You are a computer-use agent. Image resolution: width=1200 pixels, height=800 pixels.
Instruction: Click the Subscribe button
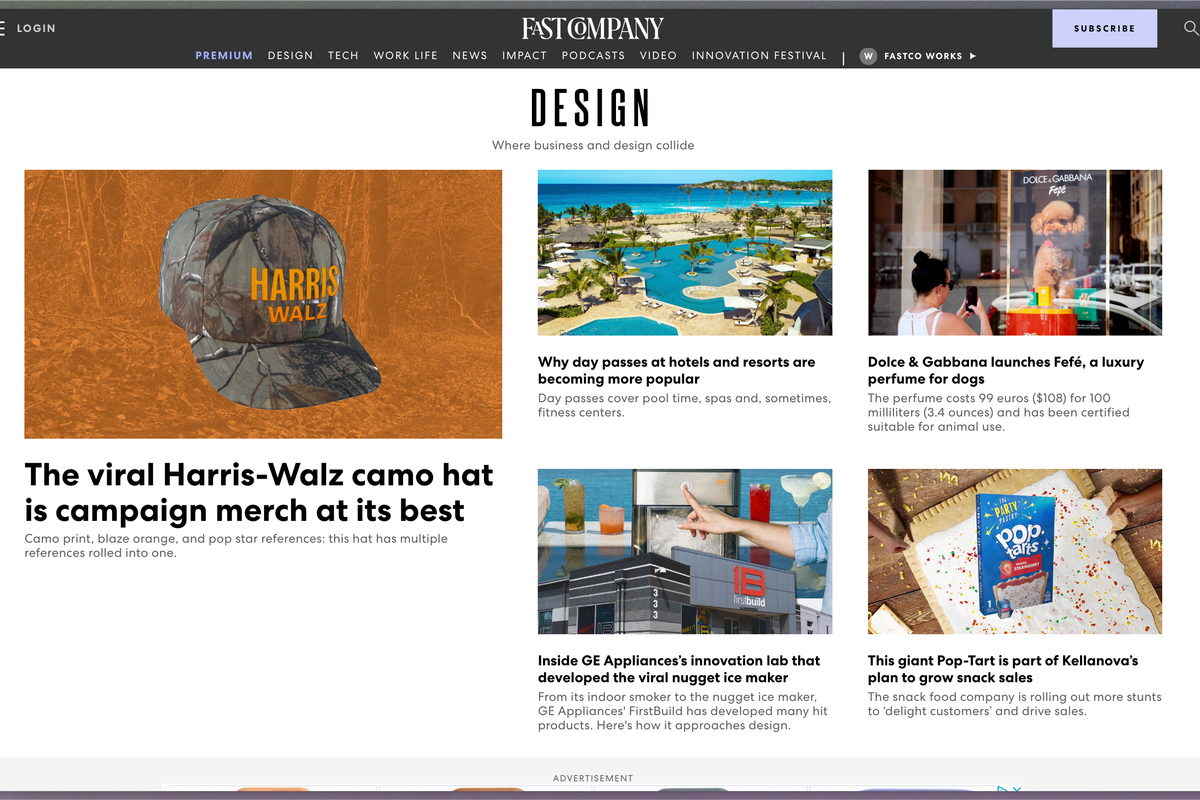[x=1104, y=28]
